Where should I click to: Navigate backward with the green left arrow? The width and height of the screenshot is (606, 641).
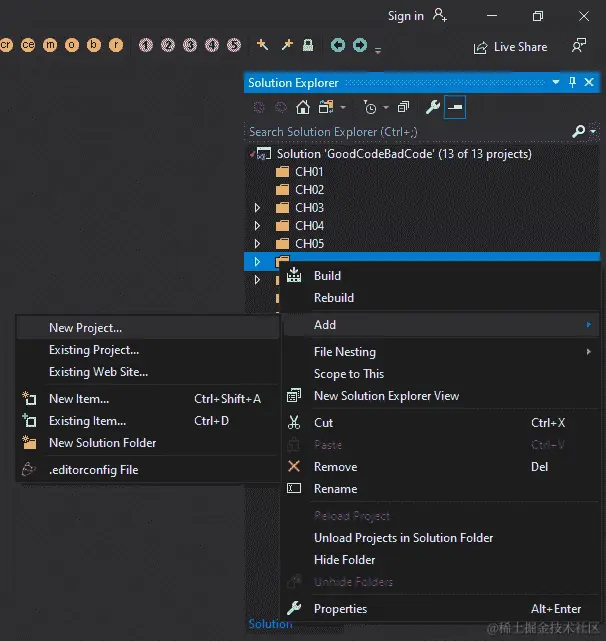click(338, 45)
